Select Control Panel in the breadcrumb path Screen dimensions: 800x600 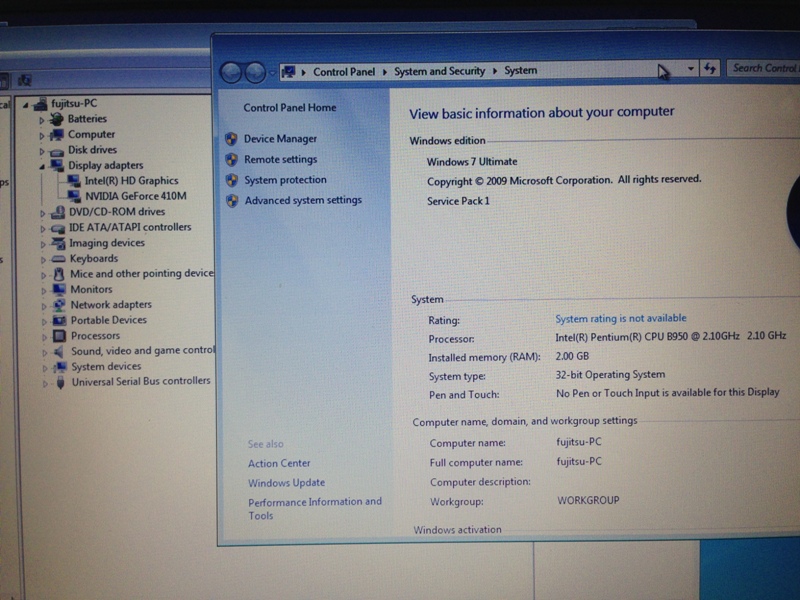[343, 72]
